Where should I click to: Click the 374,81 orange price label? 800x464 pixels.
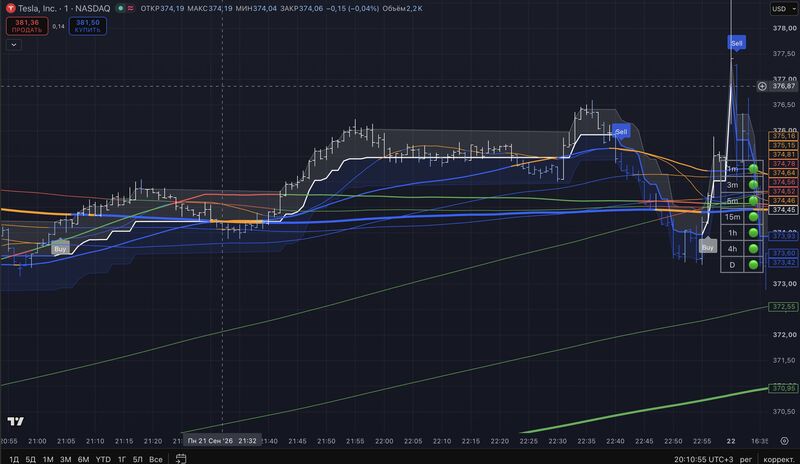tap(783, 154)
